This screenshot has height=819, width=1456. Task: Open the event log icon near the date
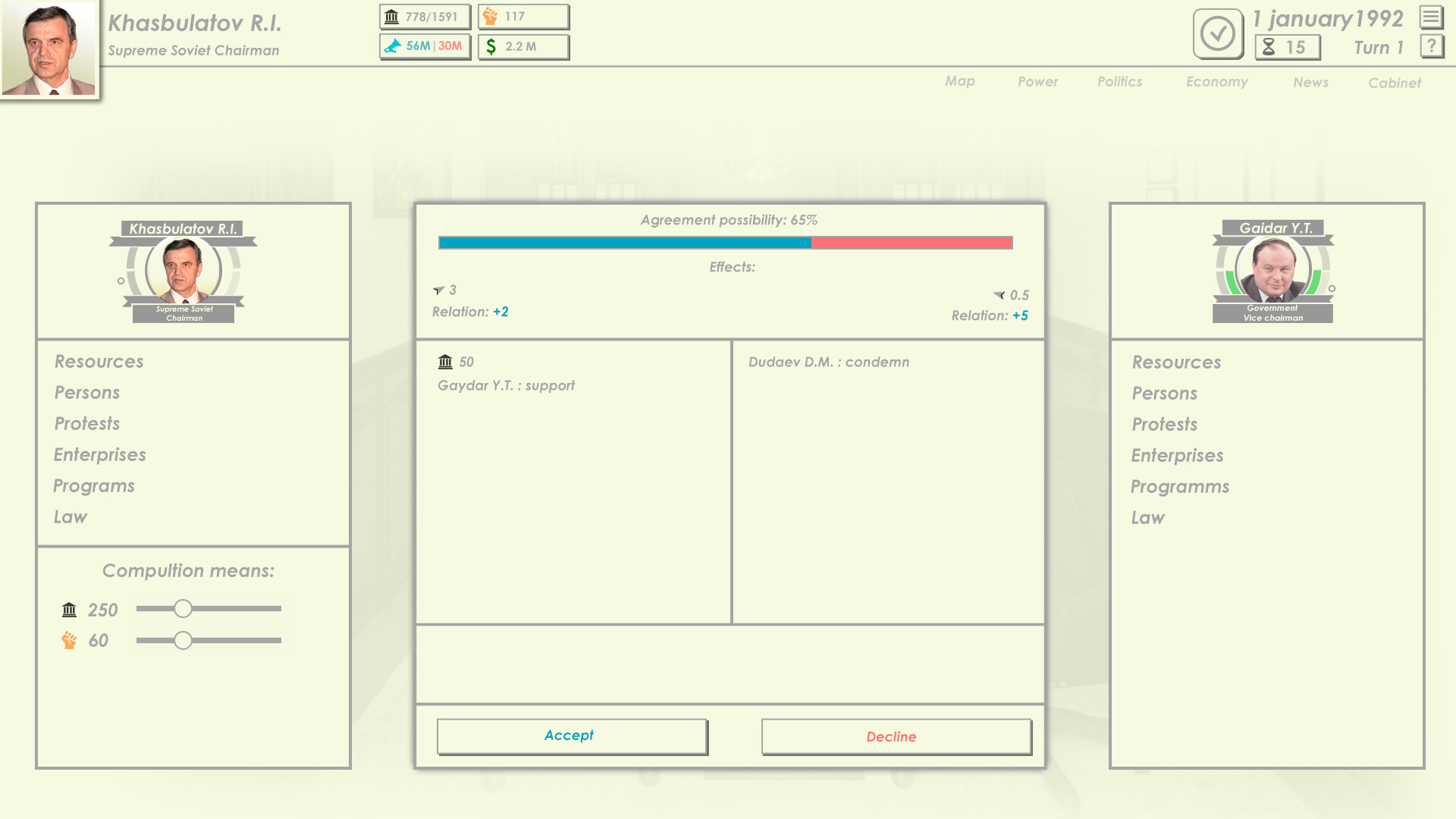click(x=1432, y=17)
